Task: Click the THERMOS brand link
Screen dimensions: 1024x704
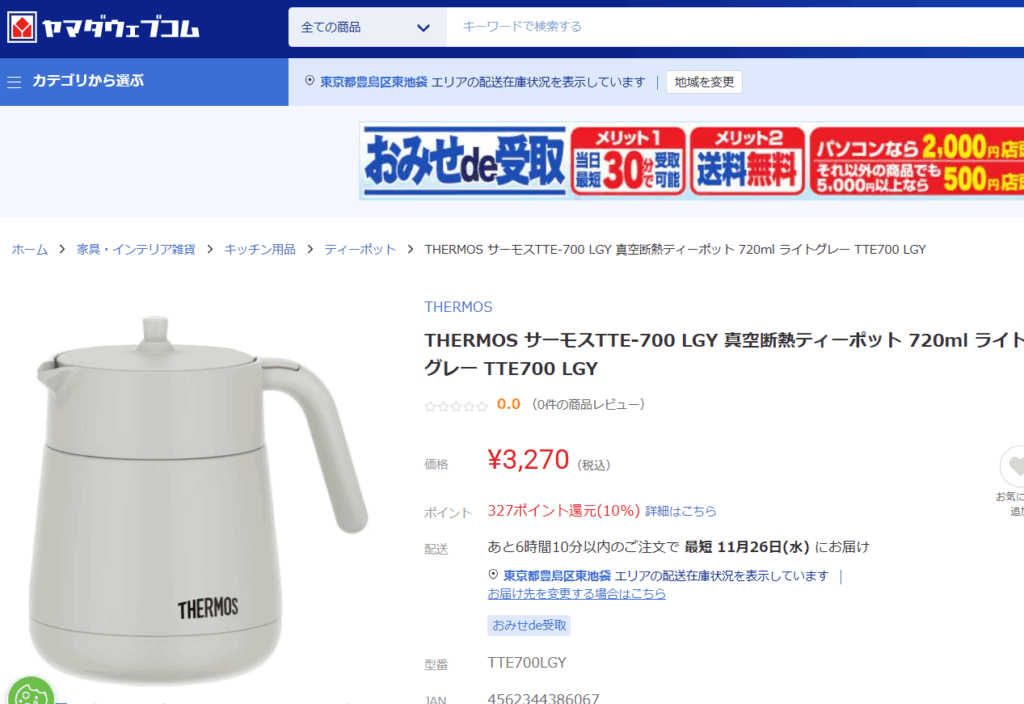Action: click(458, 307)
